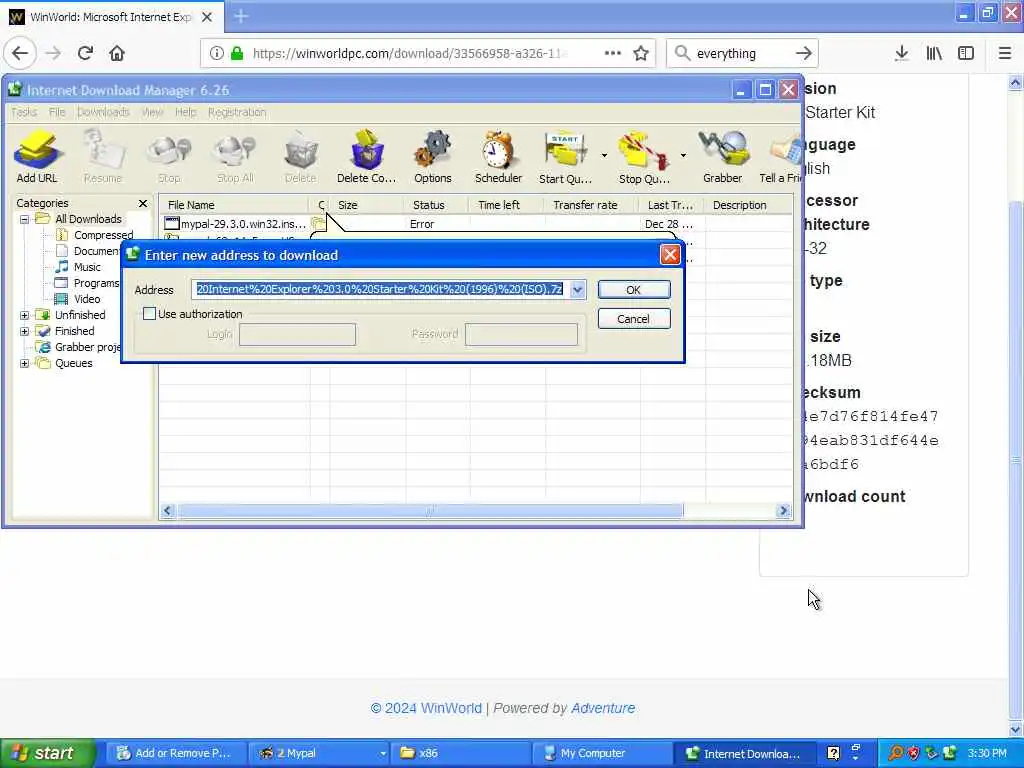Image resolution: width=1024 pixels, height=768 pixels.
Task: Select the mypal-29.3.0.win32 download row
Action: (476, 224)
